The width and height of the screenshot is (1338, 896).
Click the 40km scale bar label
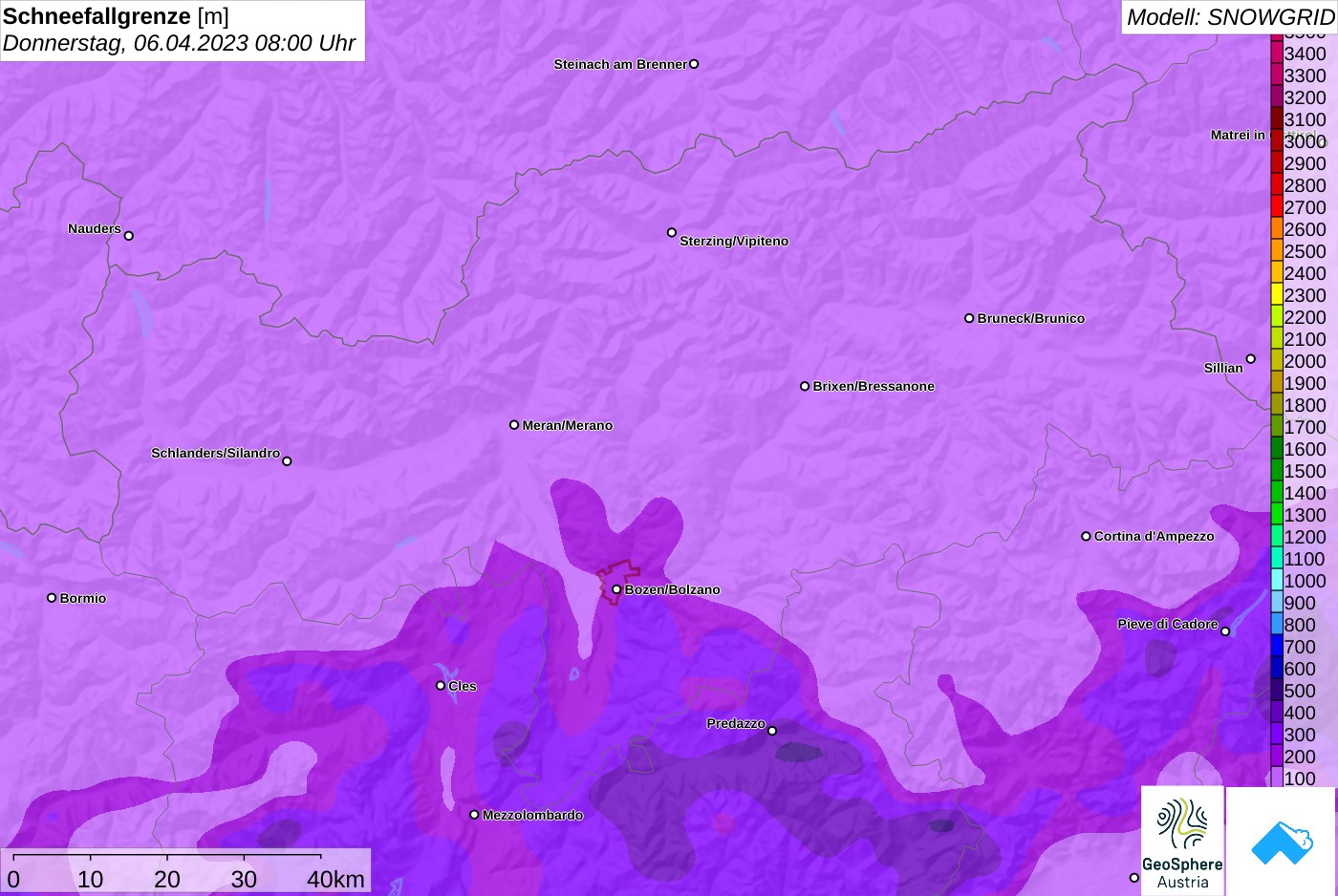pos(335,879)
